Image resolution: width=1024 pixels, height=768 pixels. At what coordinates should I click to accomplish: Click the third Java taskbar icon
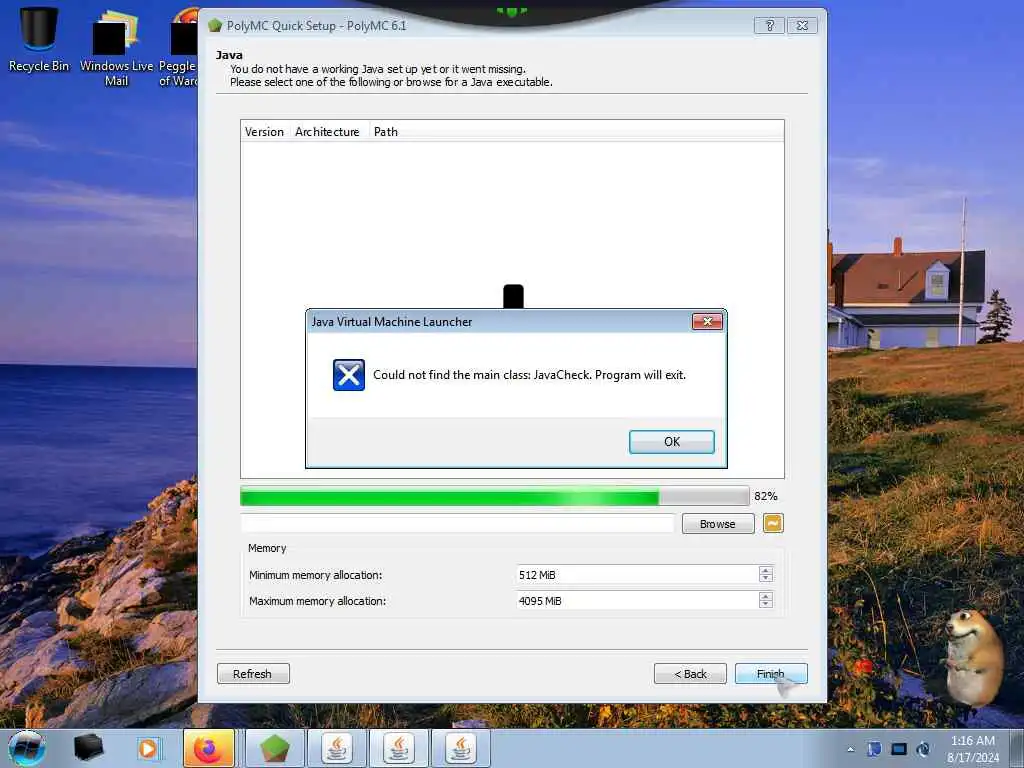461,748
